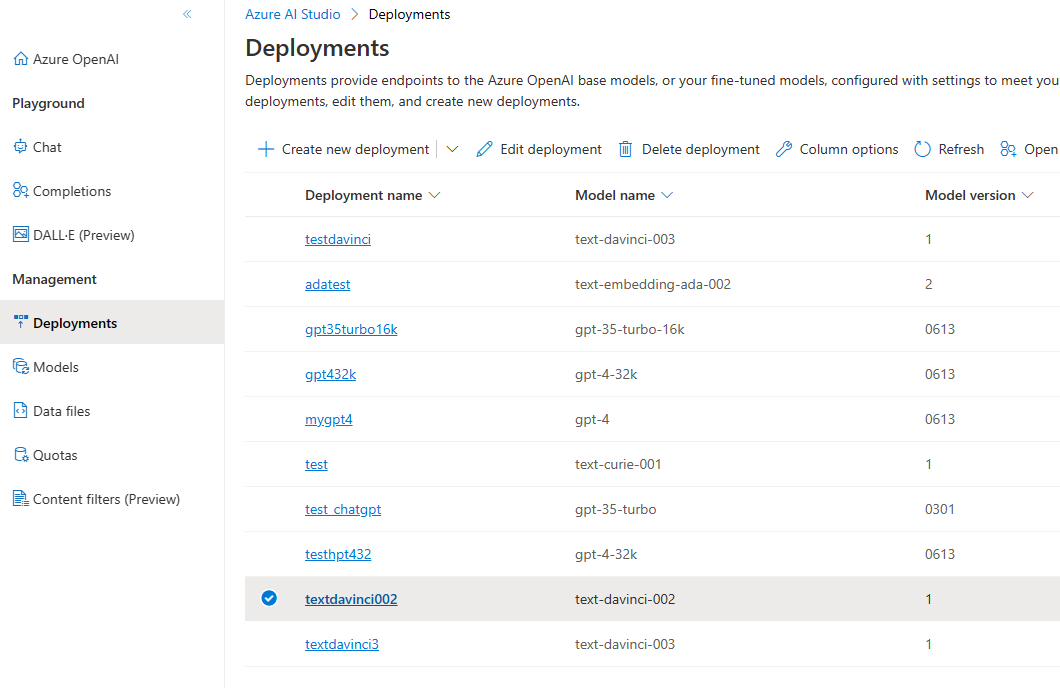Click Deployments breadcrumb text
Image resolution: width=1060 pixels, height=688 pixels.
pyautogui.click(x=409, y=14)
